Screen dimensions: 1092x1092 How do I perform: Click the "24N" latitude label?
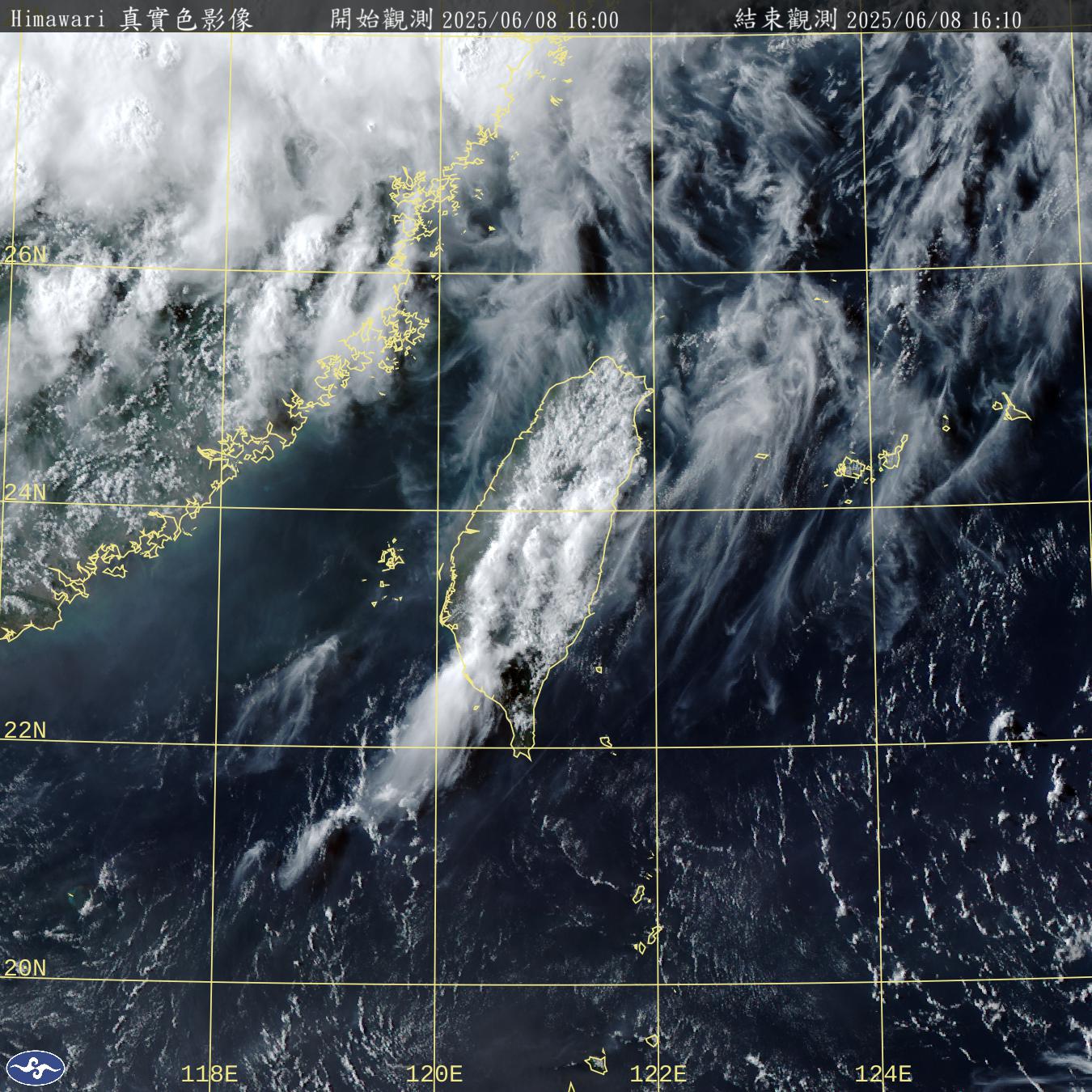click(x=25, y=493)
